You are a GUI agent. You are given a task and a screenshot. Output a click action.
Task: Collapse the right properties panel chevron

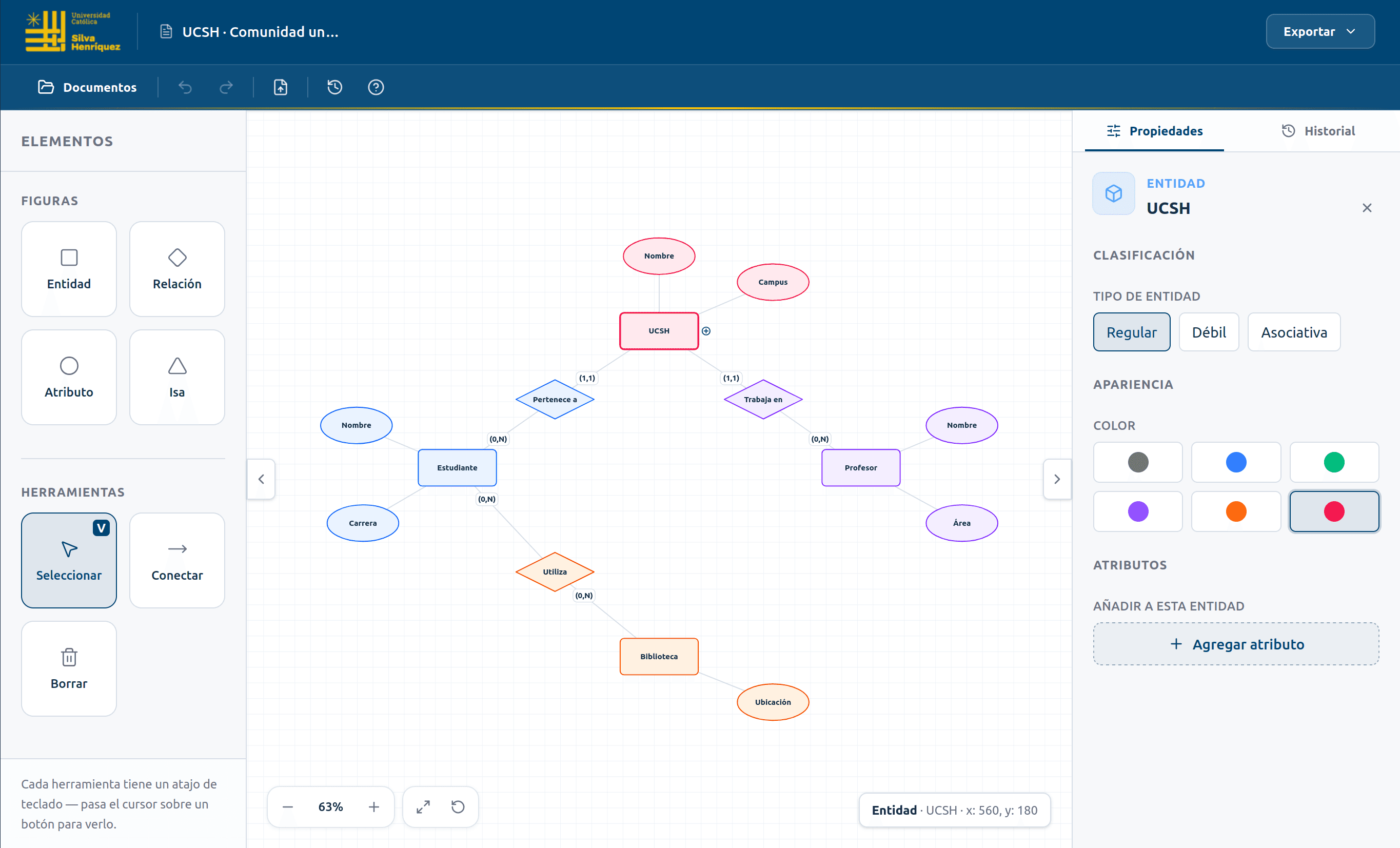[x=1057, y=479]
